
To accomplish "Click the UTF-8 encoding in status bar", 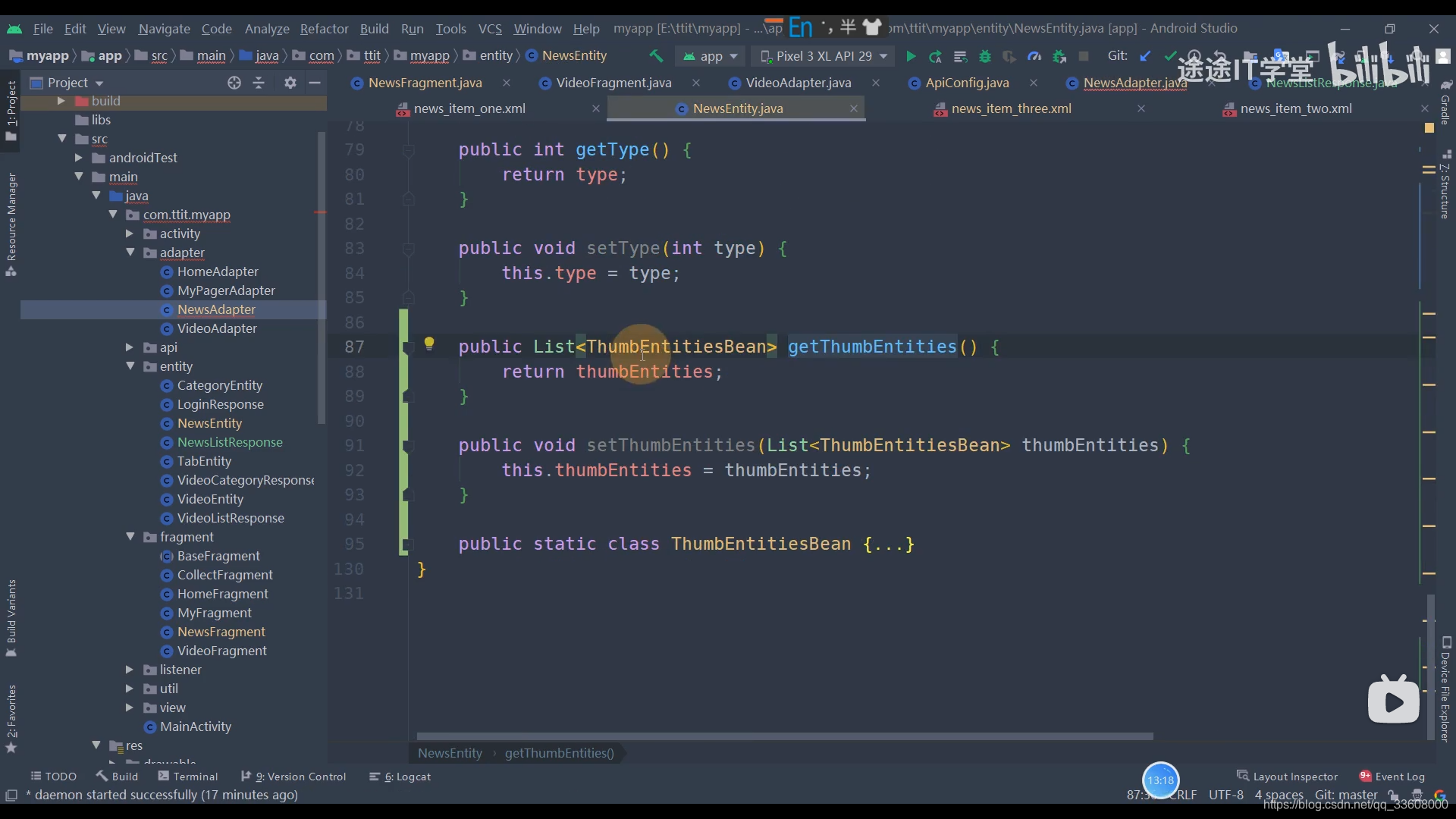I will click(1225, 795).
